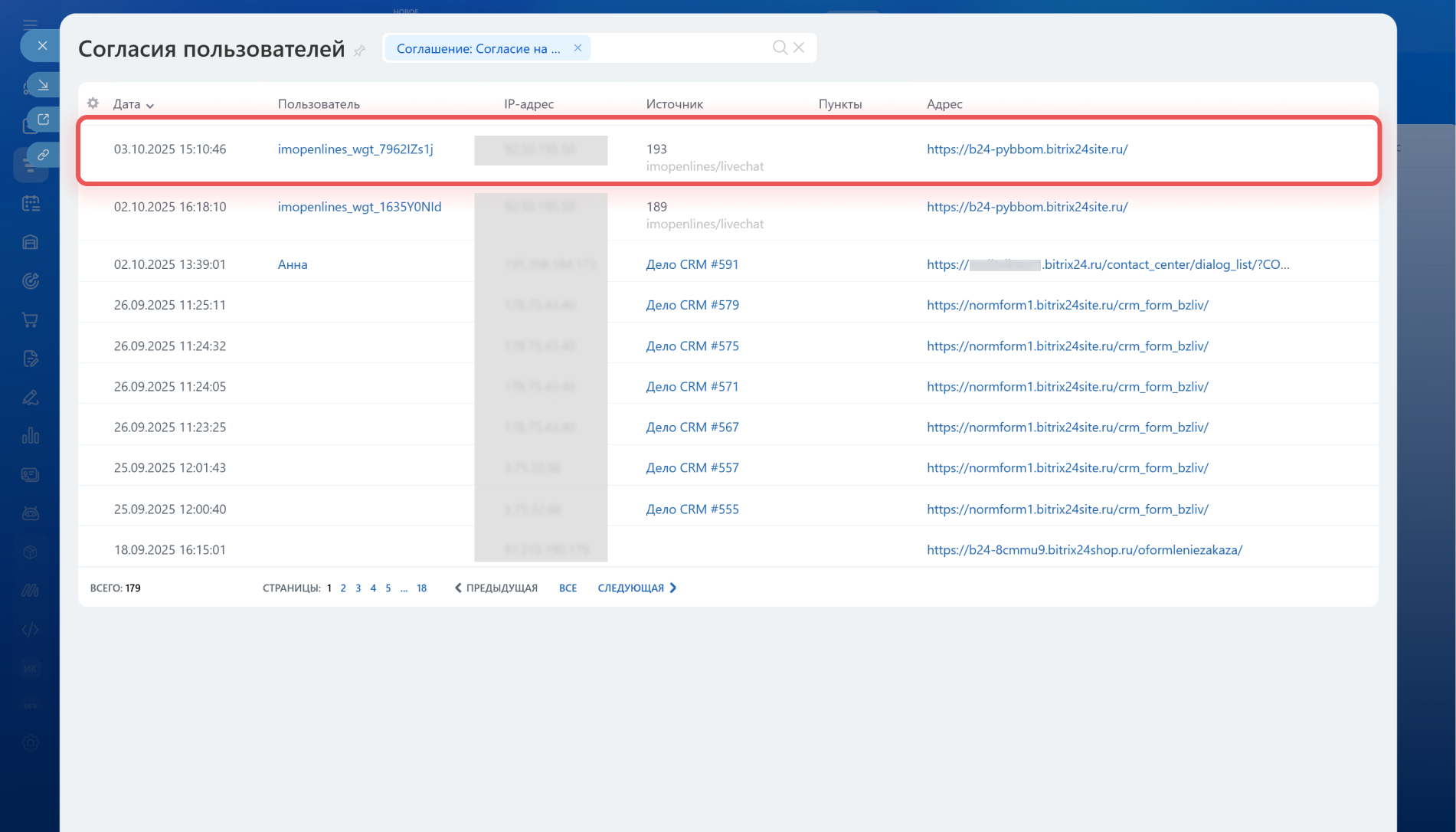Screen dimensions: 1456x832
Task: Jump to page 18 in pagination
Action: (421, 588)
